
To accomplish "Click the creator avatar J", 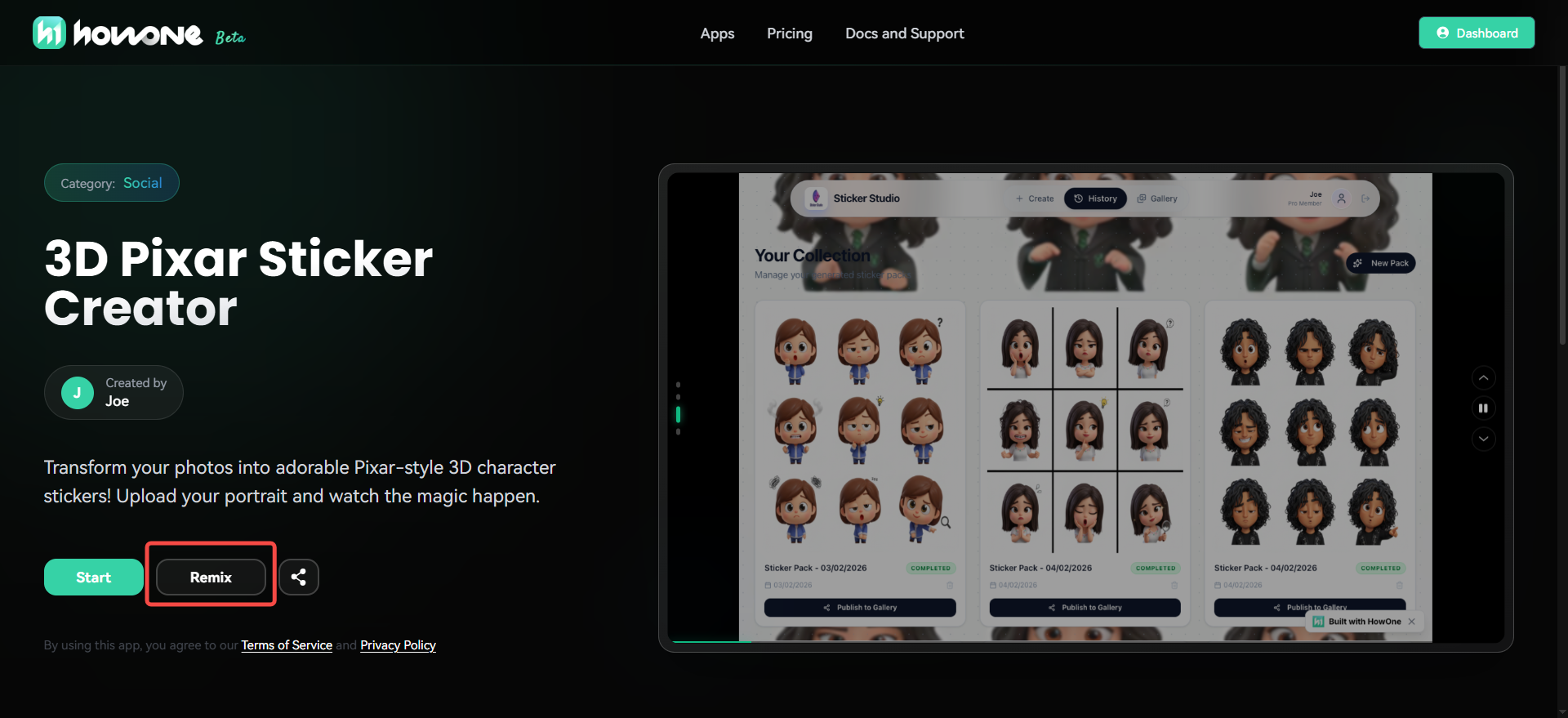I will tap(78, 393).
